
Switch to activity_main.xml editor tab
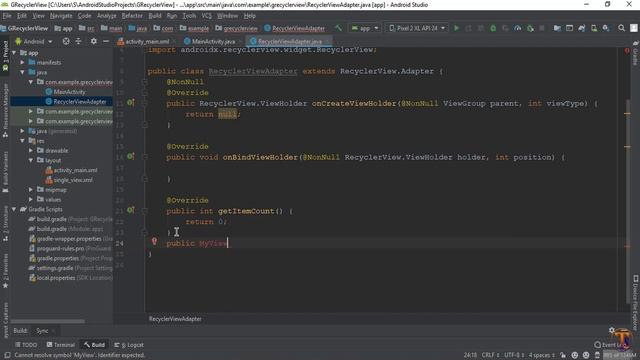(147, 42)
